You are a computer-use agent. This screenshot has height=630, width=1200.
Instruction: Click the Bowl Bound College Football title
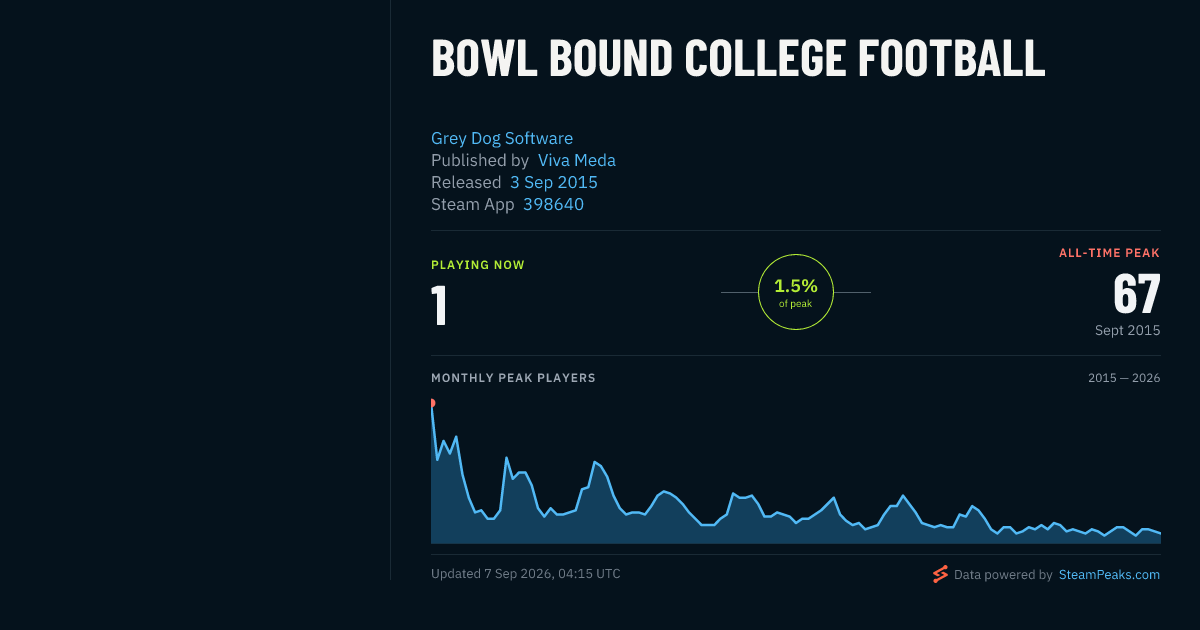coord(738,58)
